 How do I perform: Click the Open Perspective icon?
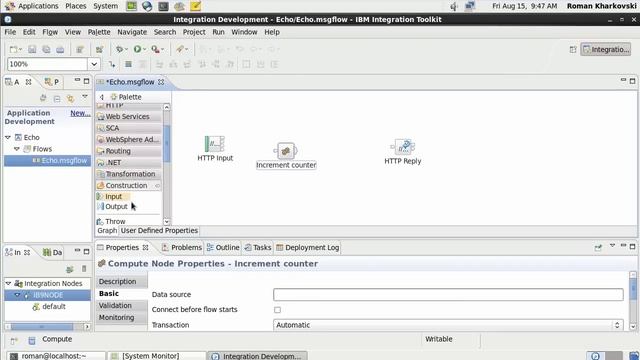point(573,49)
